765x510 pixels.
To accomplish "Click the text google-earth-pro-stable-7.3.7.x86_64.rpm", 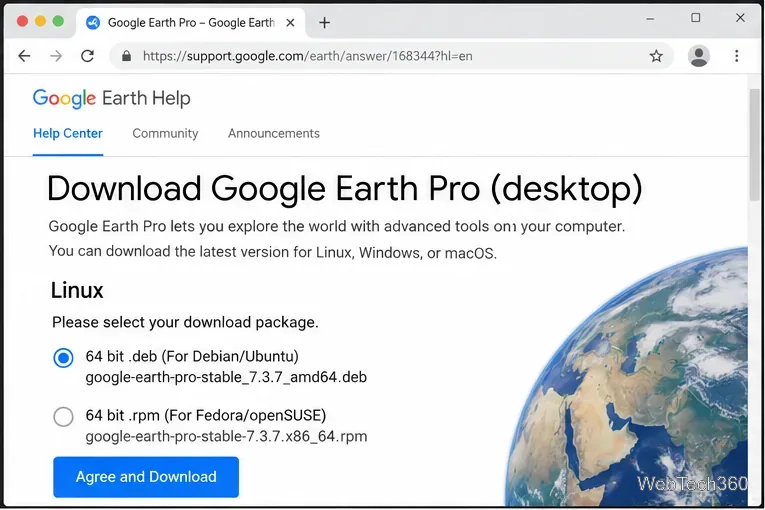I will (x=226, y=436).
